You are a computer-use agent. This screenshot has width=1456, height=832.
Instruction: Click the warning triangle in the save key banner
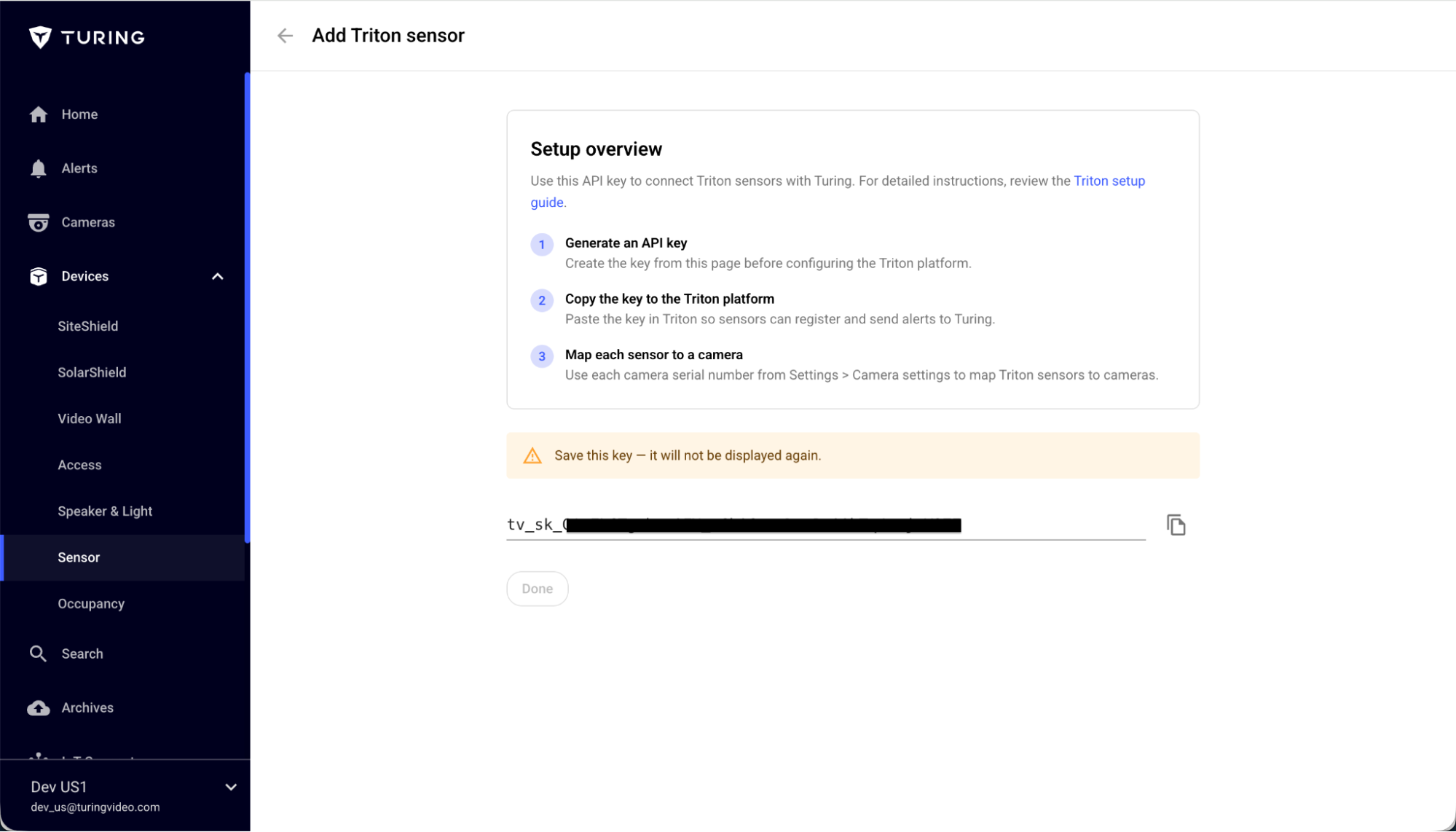[x=532, y=456]
